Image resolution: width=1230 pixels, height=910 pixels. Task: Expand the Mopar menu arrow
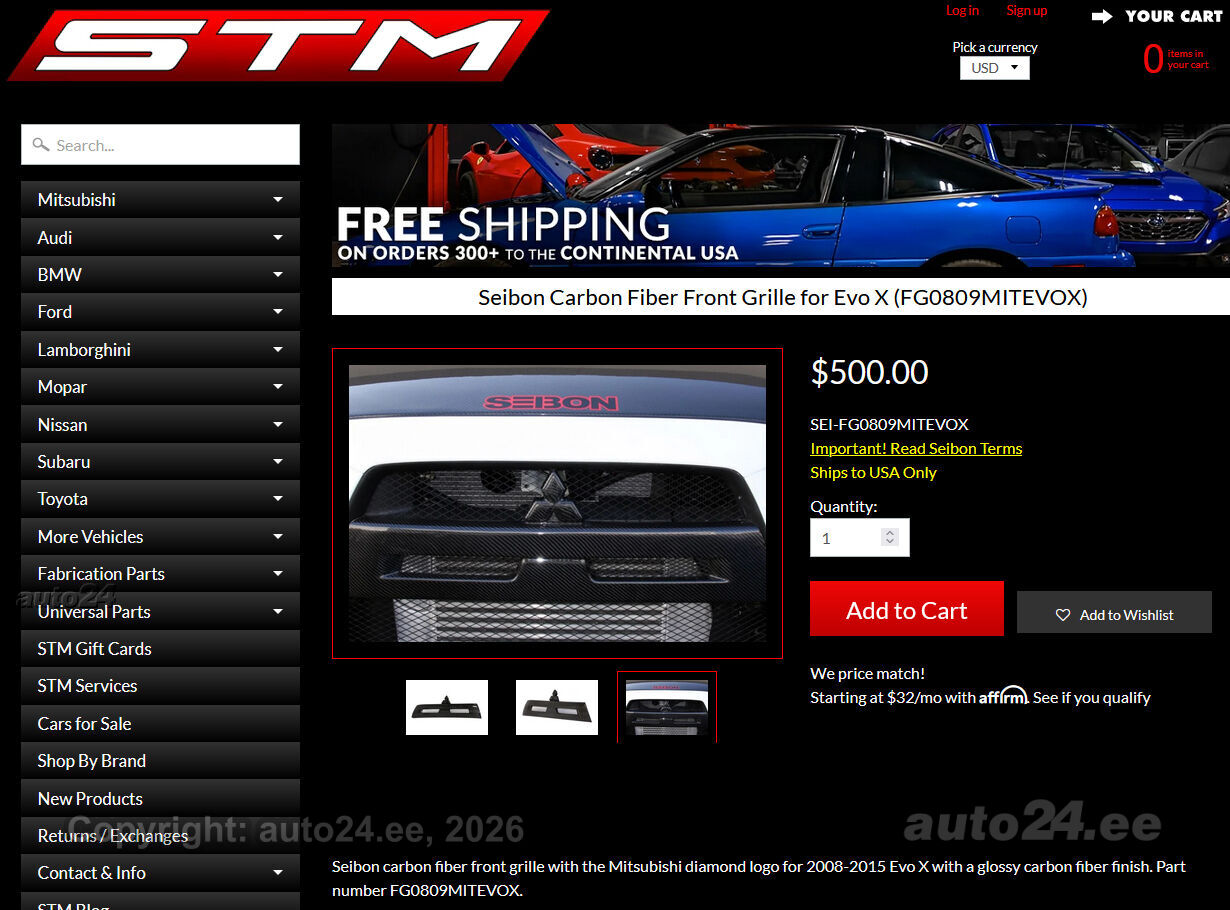point(278,387)
